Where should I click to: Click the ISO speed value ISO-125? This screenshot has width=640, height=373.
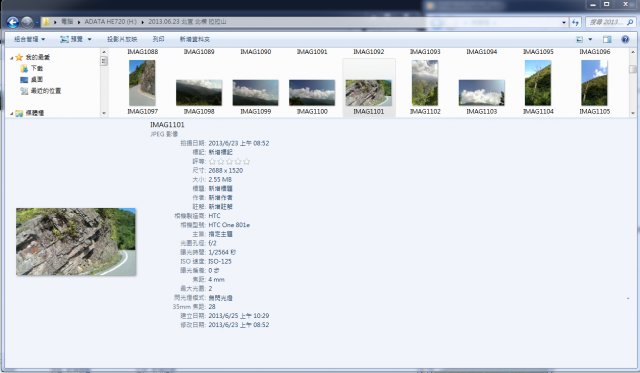click(x=220, y=262)
